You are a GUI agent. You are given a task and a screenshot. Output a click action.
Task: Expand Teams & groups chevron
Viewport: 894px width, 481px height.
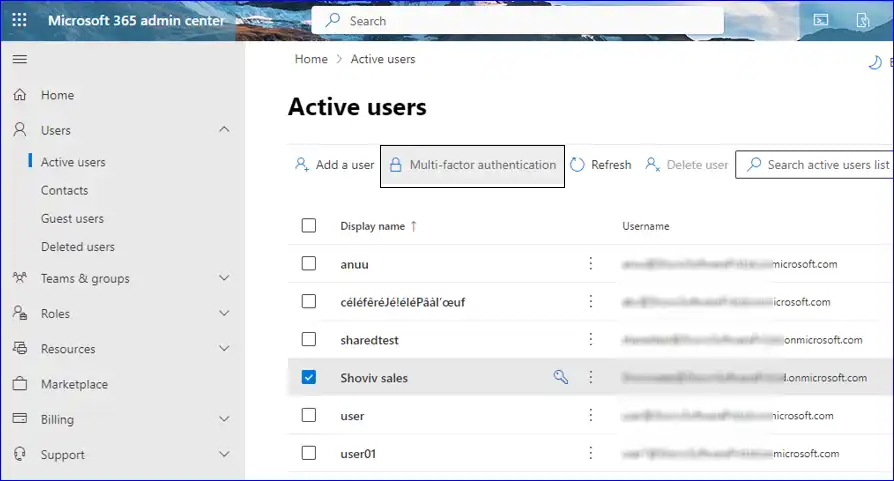point(224,278)
